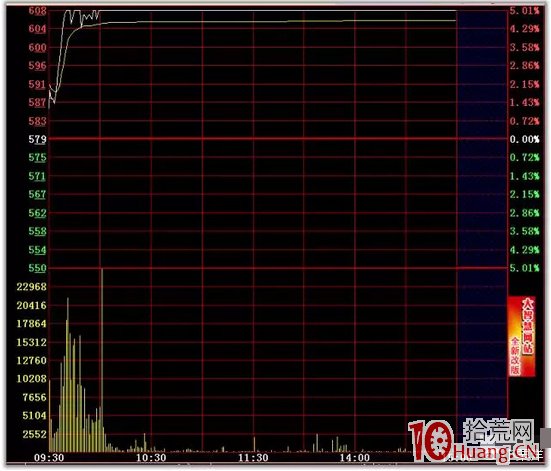The width and height of the screenshot is (551, 471).
Task: Click the 600 price label
Action: pyautogui.click(x=37, y=47)
